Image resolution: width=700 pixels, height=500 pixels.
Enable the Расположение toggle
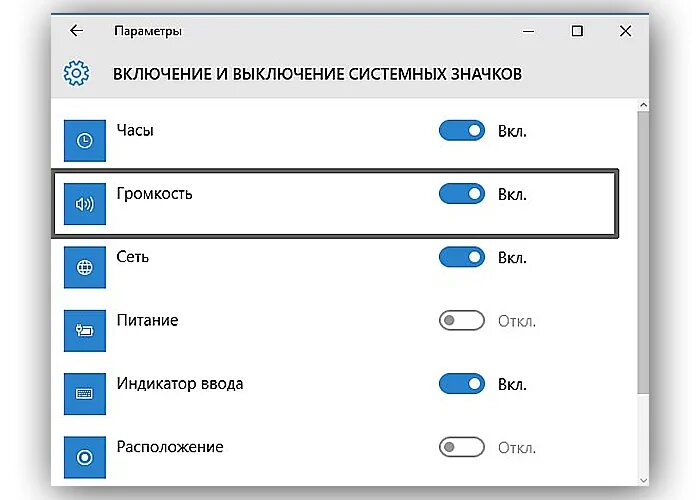[x=461, y=447]
